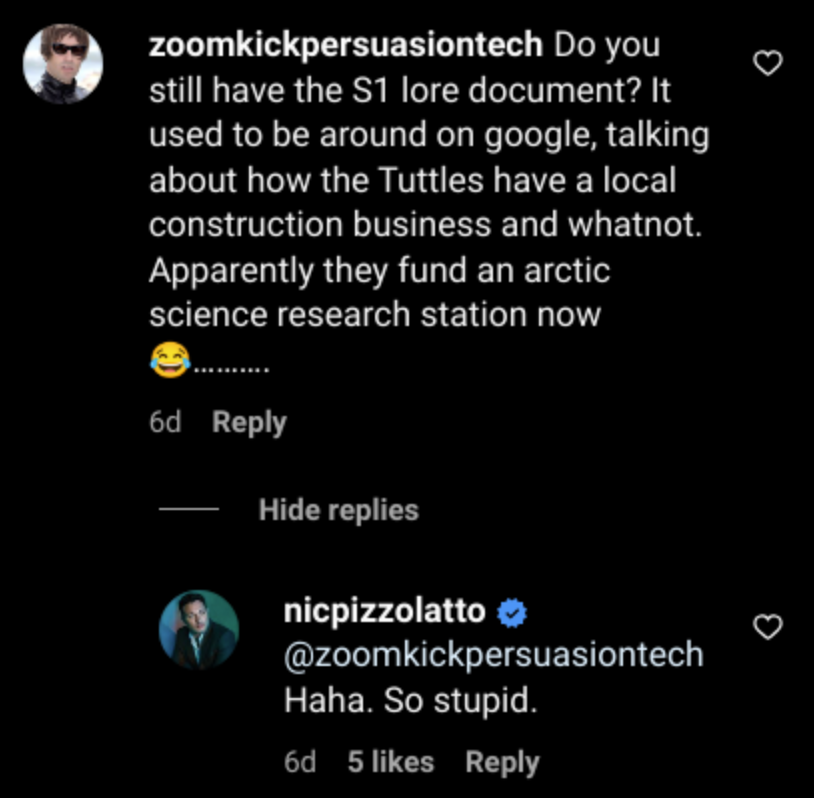
Task: Click the line beside Hide replies
Action: (x=189, y=510)
